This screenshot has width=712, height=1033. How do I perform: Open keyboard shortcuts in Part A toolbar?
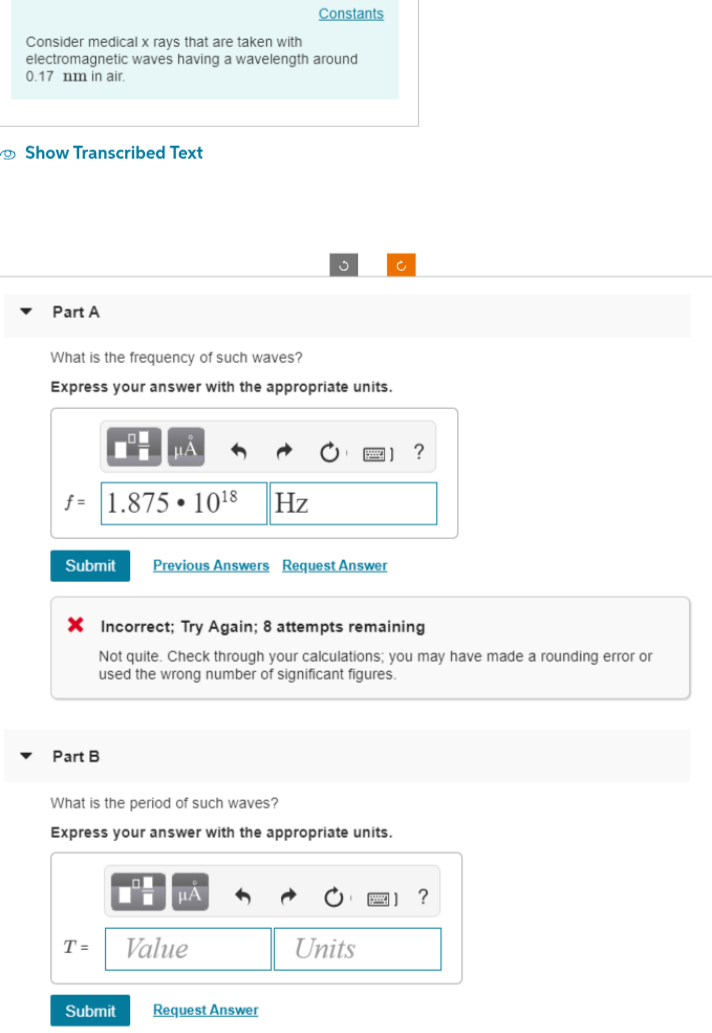coord(378,452)
